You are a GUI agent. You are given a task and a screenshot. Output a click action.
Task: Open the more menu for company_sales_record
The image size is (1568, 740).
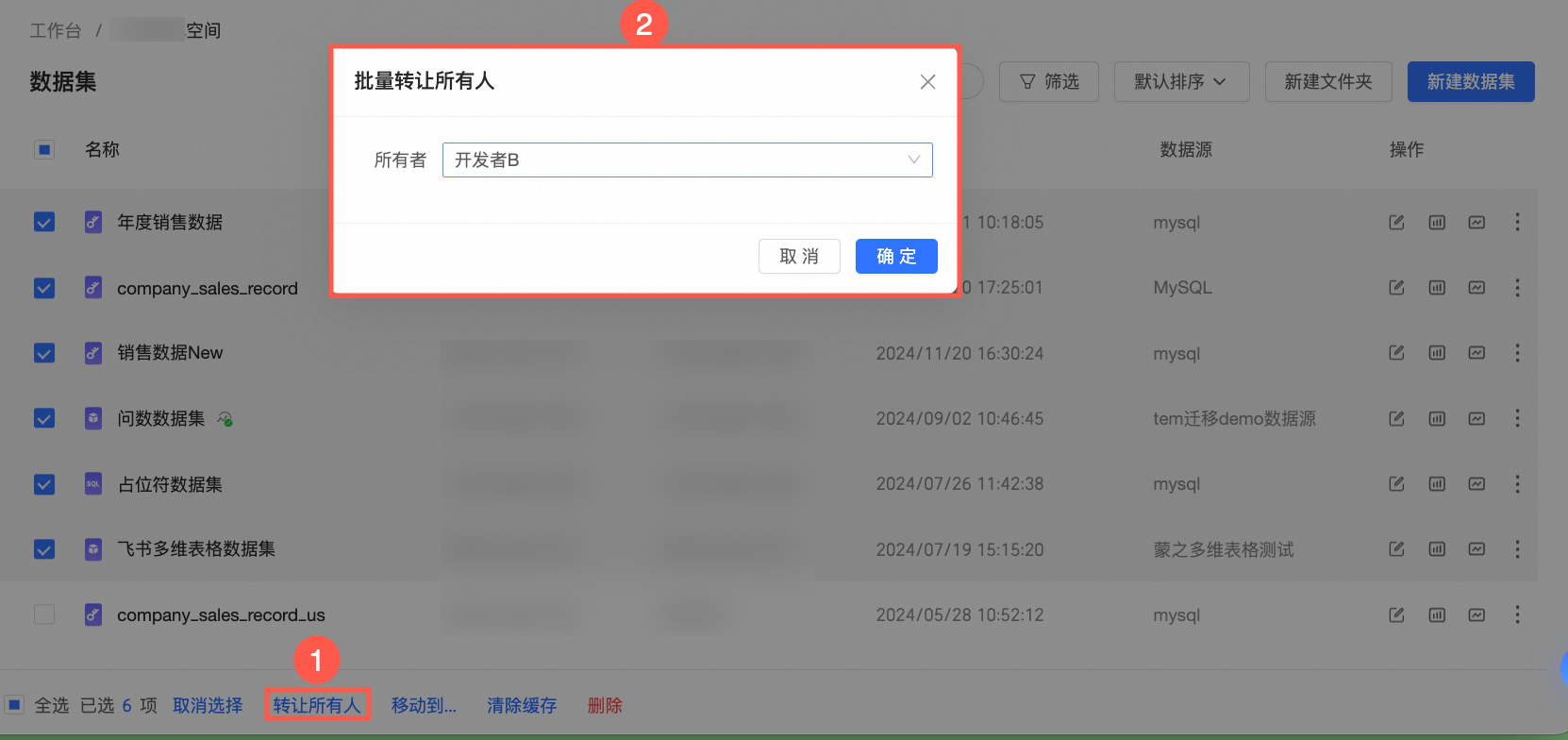1517,288
